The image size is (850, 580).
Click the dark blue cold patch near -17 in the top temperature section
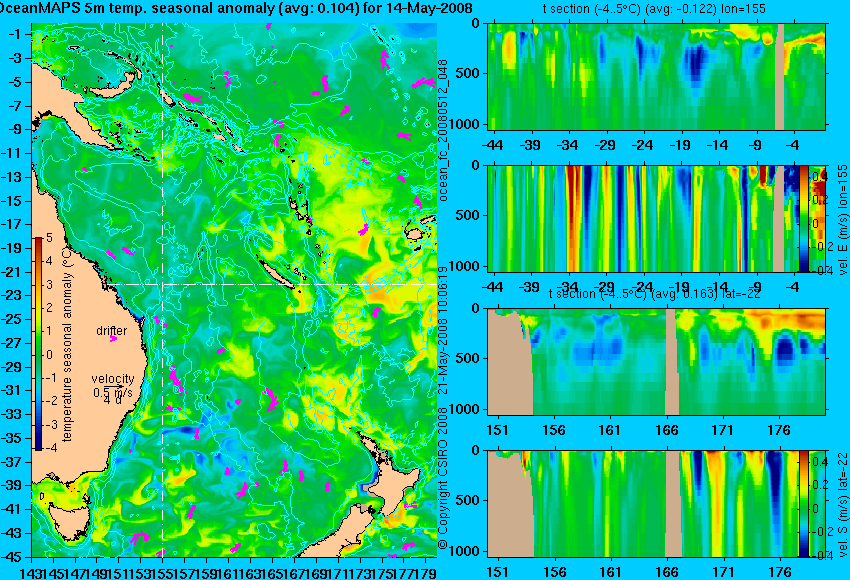(696, 64)
